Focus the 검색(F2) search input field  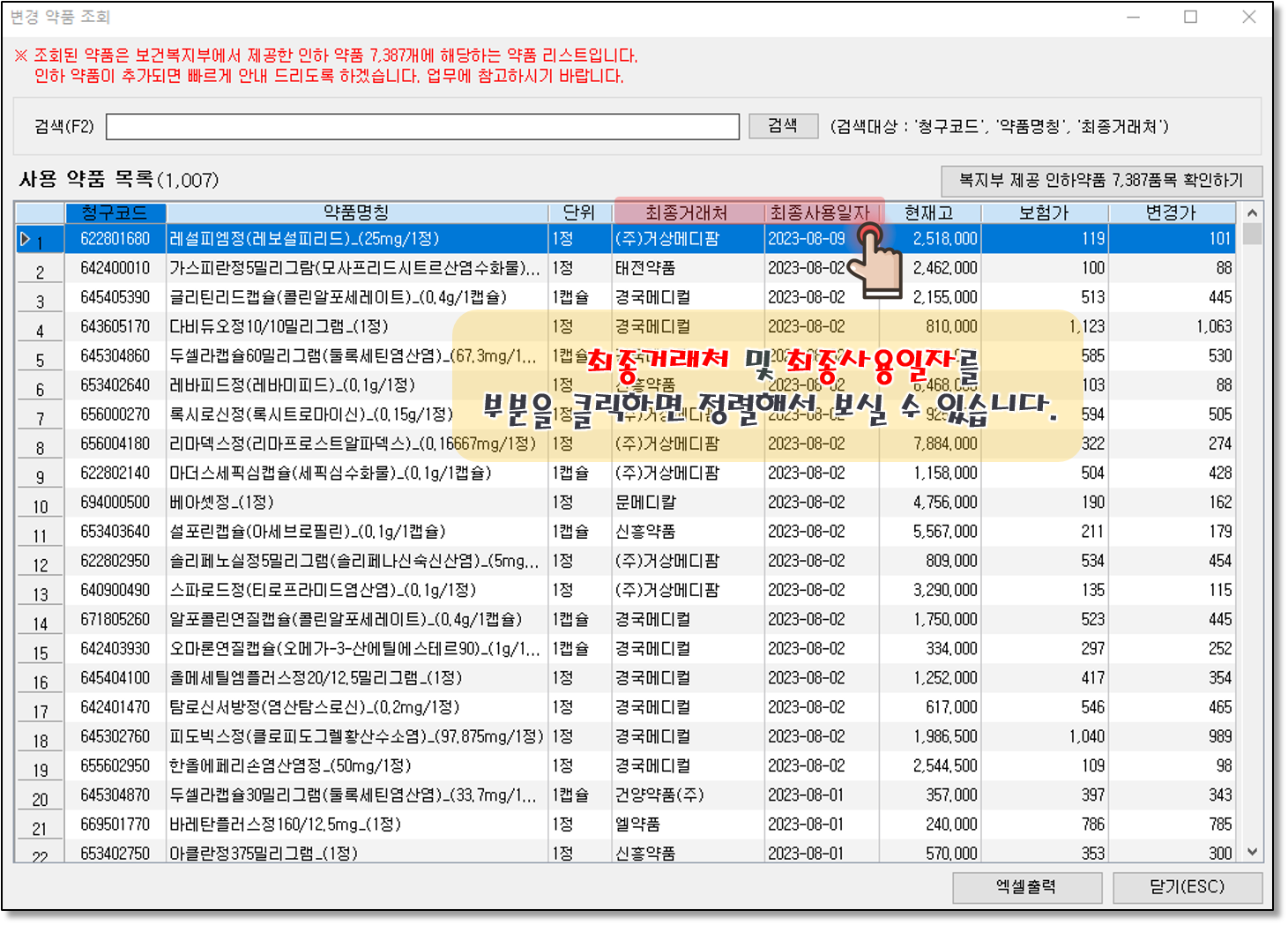pyautogui.click(x=422, y=127)
